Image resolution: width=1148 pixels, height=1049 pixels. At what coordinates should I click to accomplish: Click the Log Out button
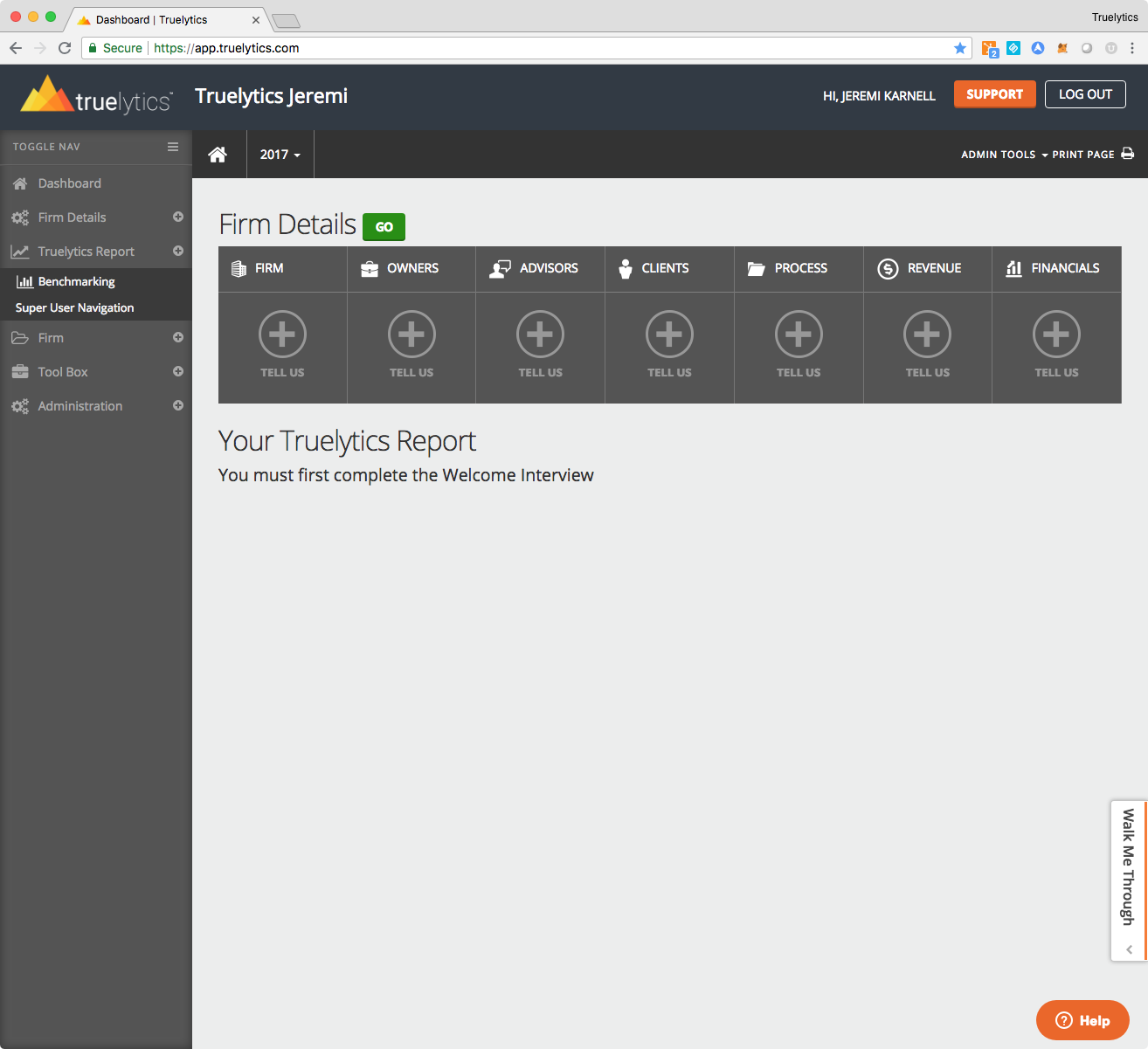click(1085, 94)
